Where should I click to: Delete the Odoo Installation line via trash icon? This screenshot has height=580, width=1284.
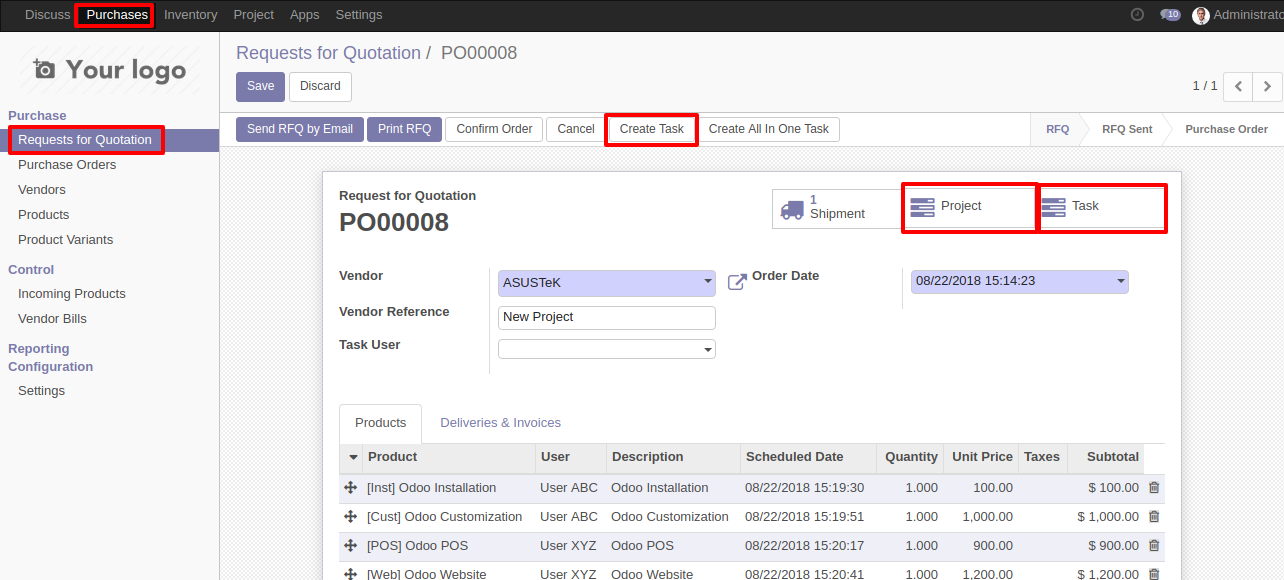[x=1154, y=488]
